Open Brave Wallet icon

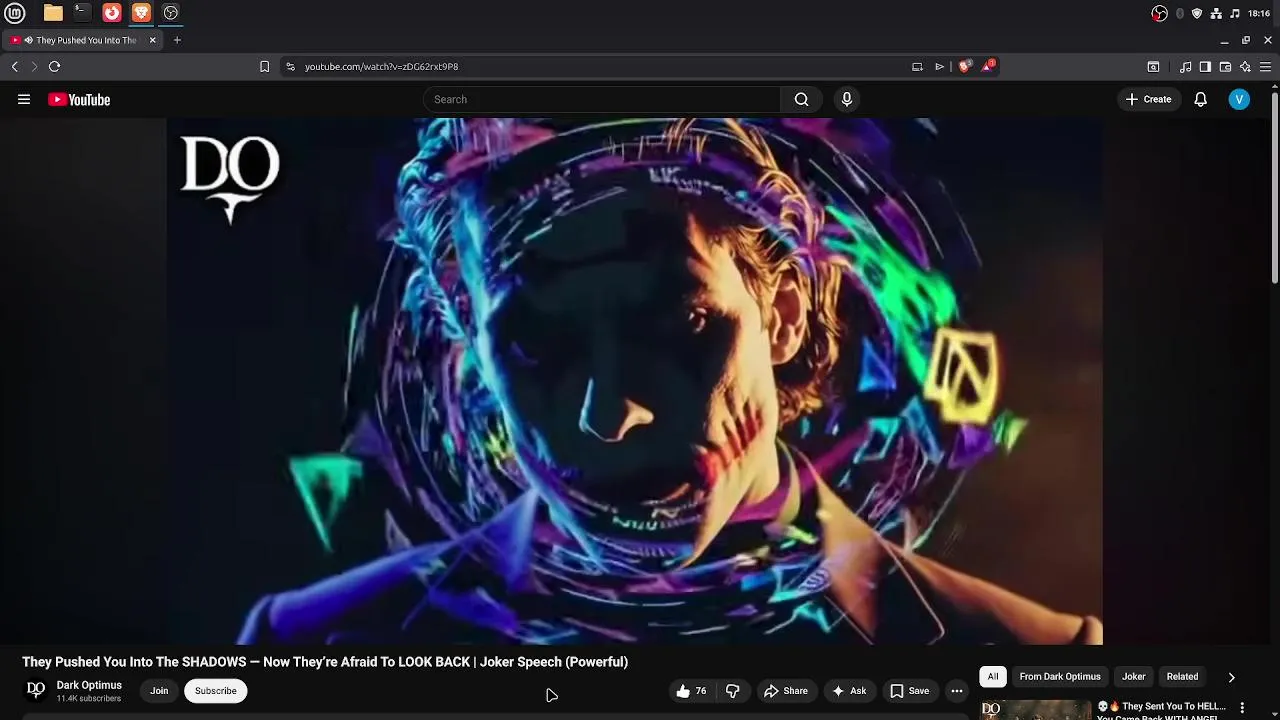click(x=1225, y=67)
